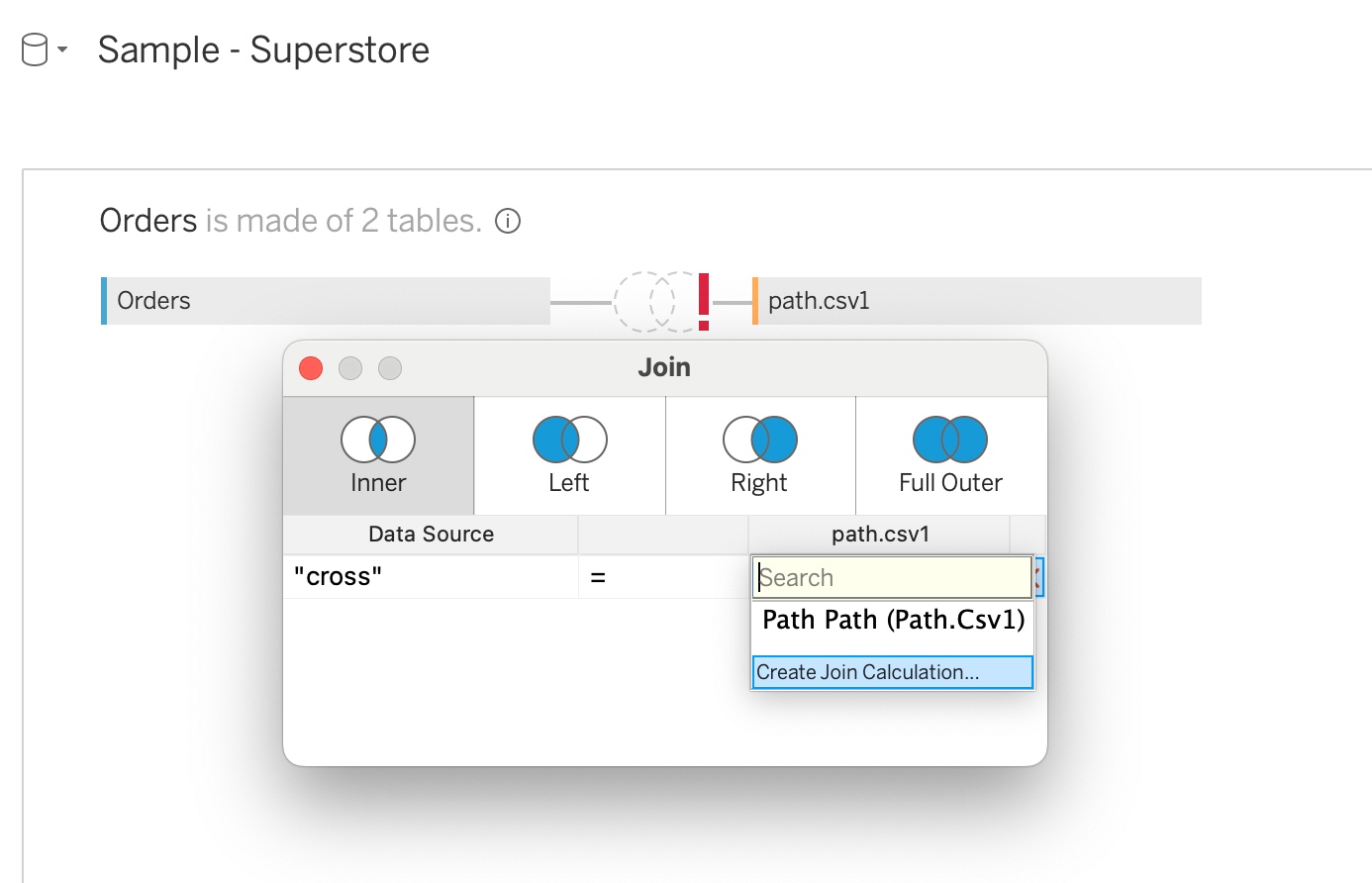Screen dimensions: 1372x883
Task: Select Create Join Calculation option
Action: point(892,672)
